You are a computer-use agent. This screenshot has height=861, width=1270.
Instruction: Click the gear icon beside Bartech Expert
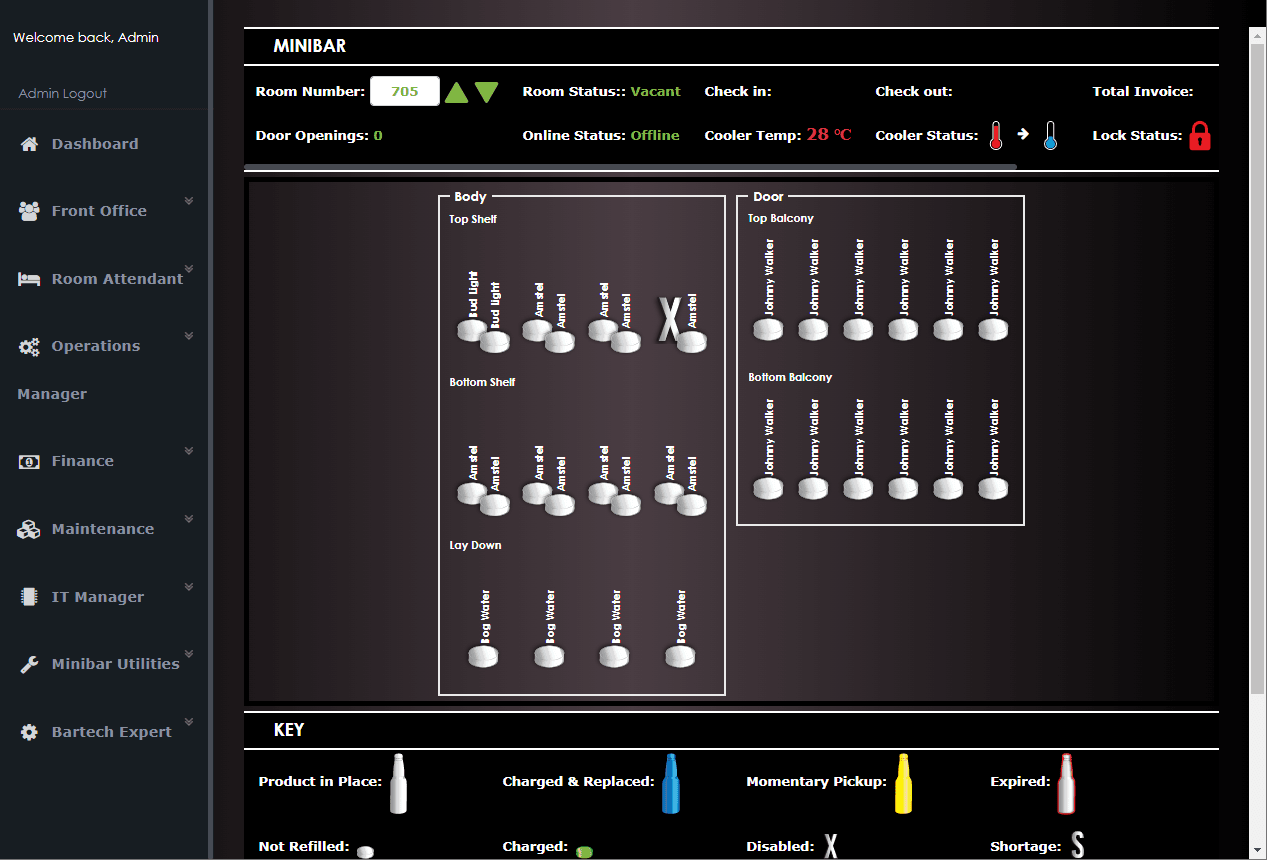tap(29, 730)
